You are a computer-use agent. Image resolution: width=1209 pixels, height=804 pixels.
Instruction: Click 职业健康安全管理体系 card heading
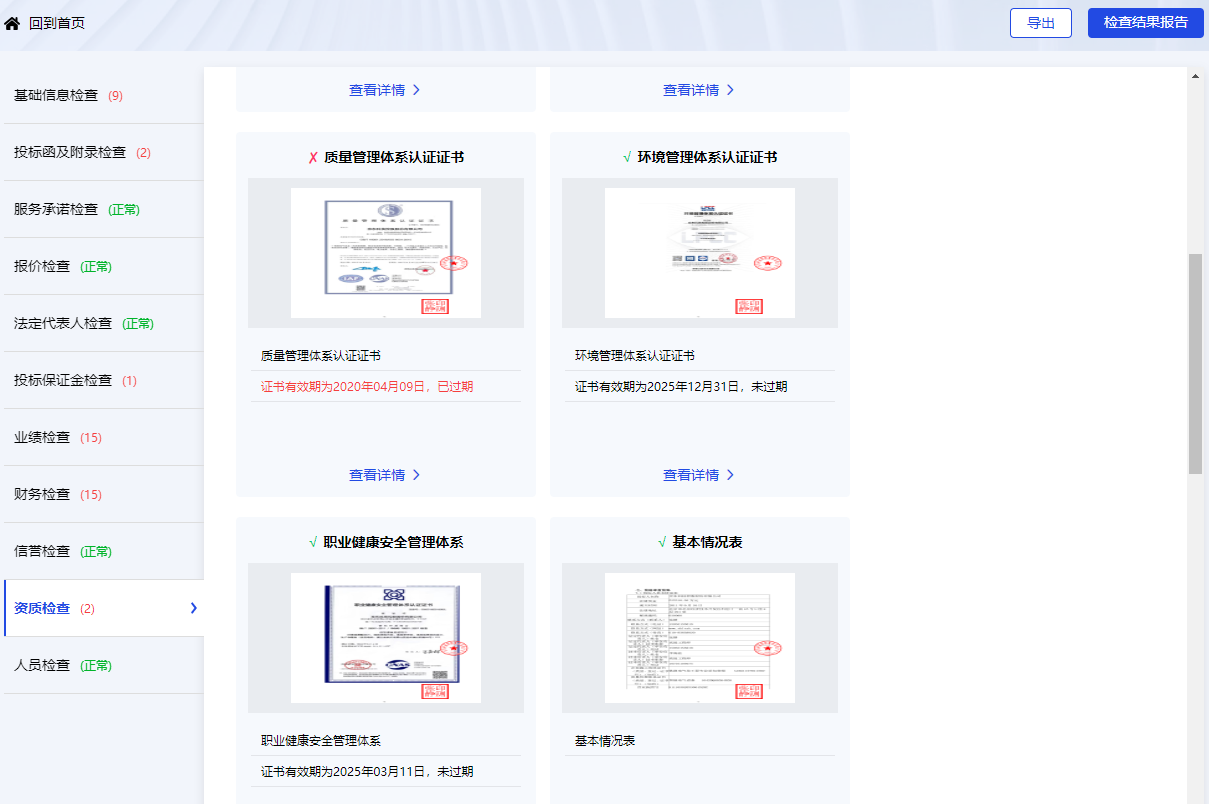(x=394, y=543)
